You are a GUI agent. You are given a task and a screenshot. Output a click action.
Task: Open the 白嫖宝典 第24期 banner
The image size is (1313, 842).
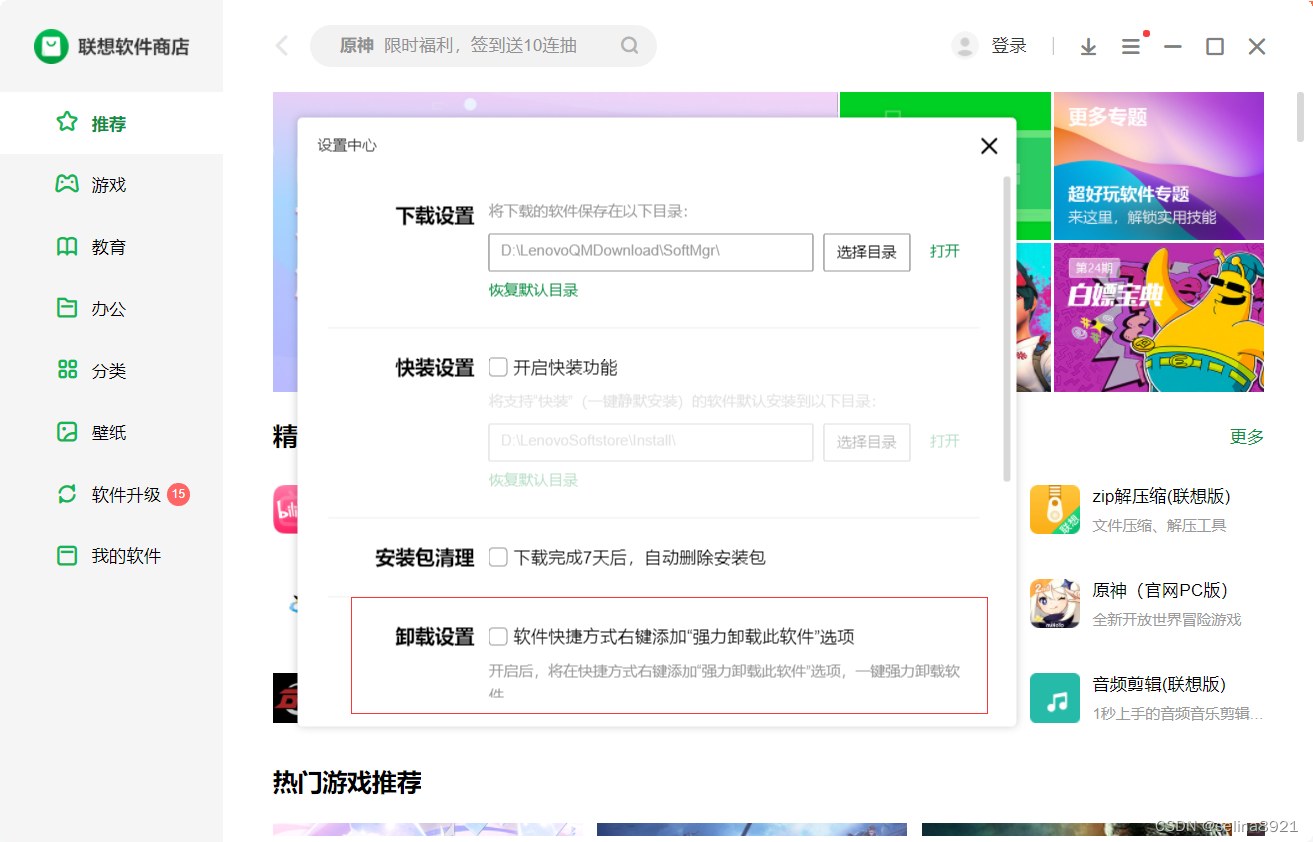[1158, 317]
